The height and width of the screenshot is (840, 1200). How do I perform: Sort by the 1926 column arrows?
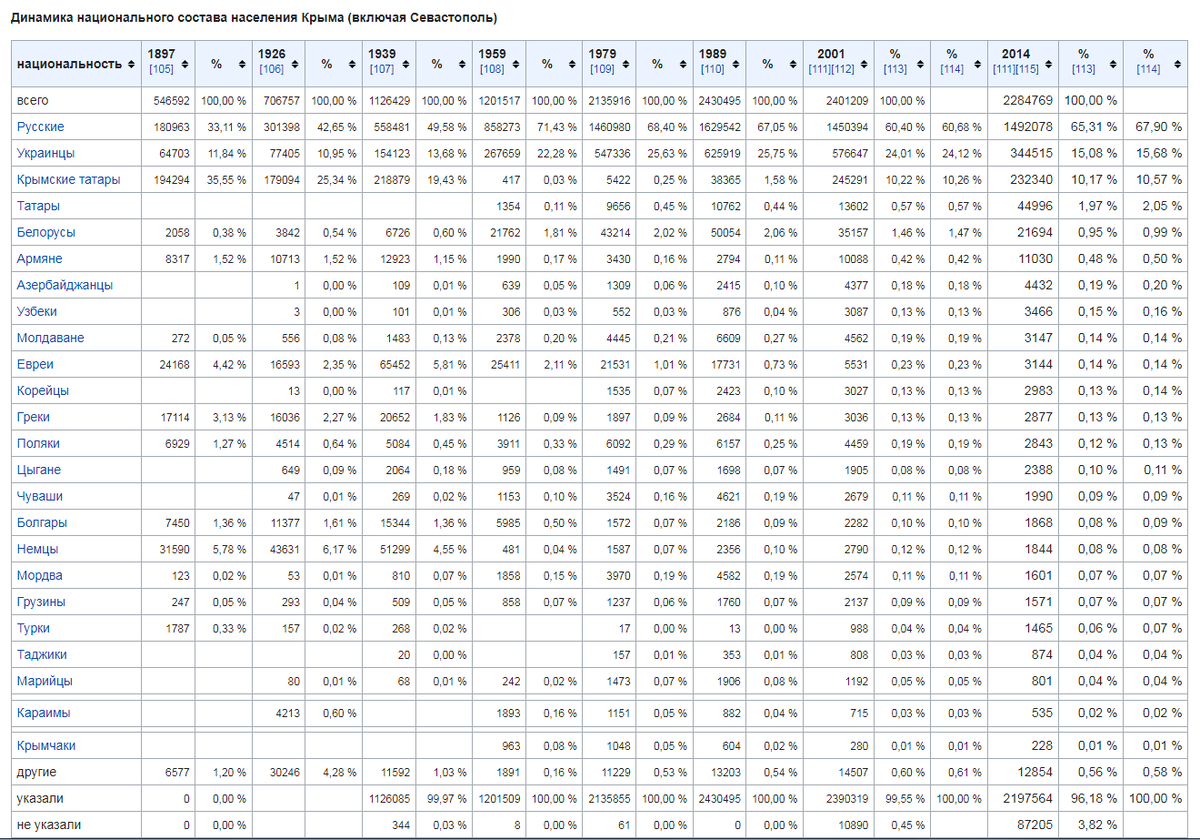pos(297,63)
